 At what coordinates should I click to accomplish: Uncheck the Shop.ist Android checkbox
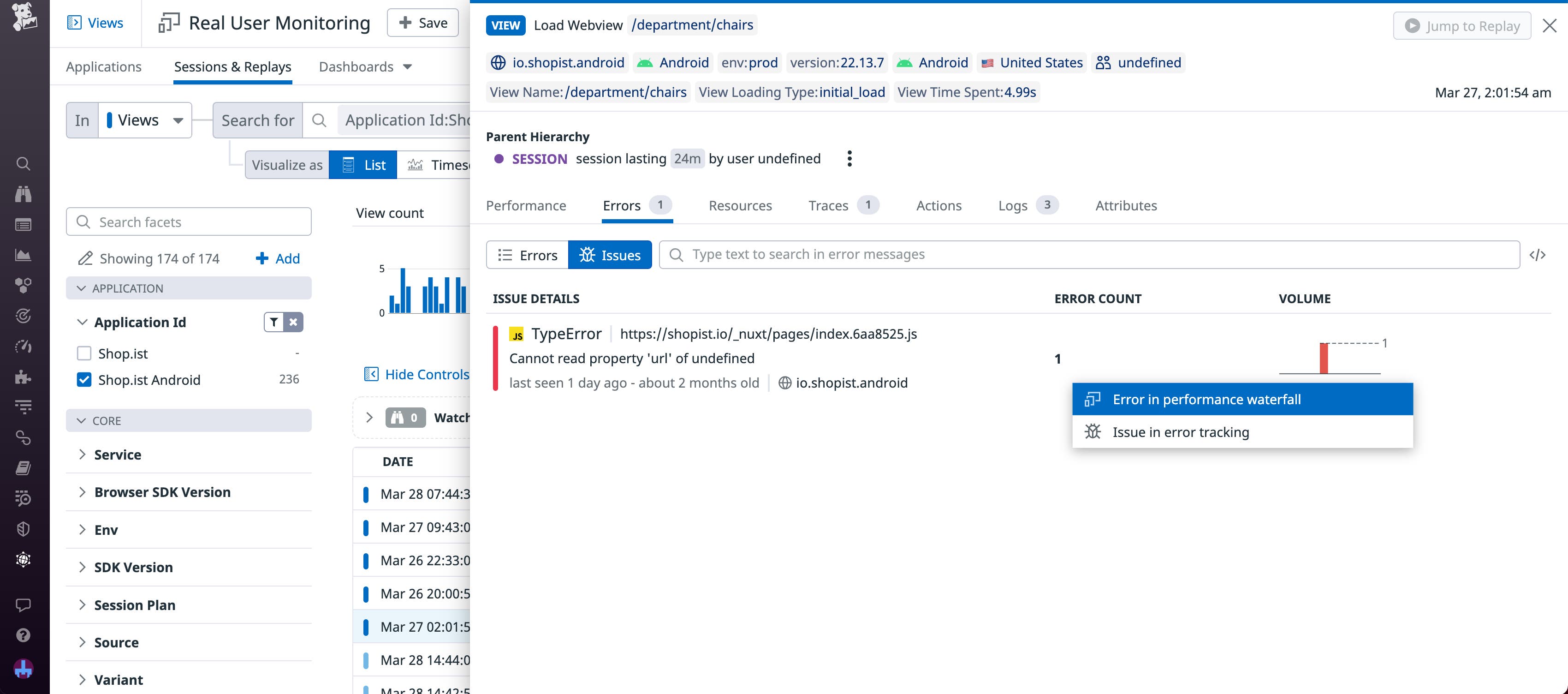84,379
